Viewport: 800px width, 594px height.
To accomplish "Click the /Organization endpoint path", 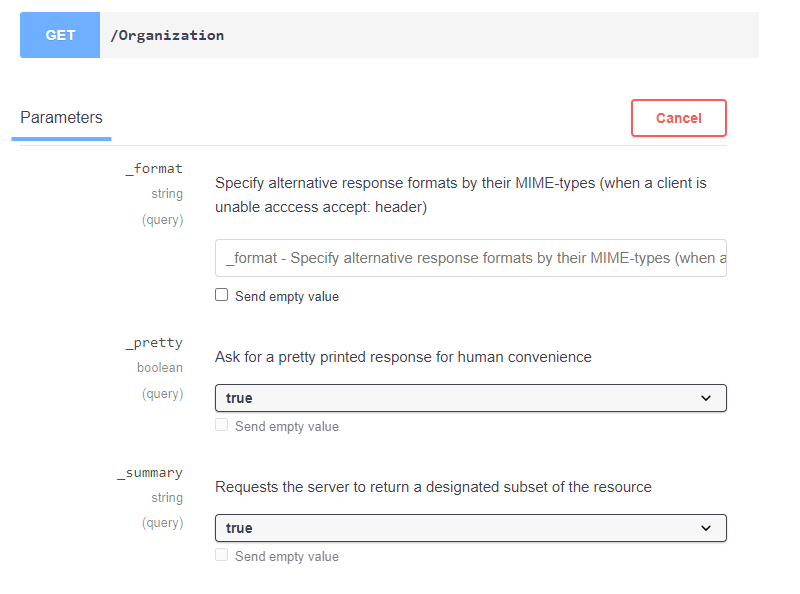I will [x=167, y=35].
